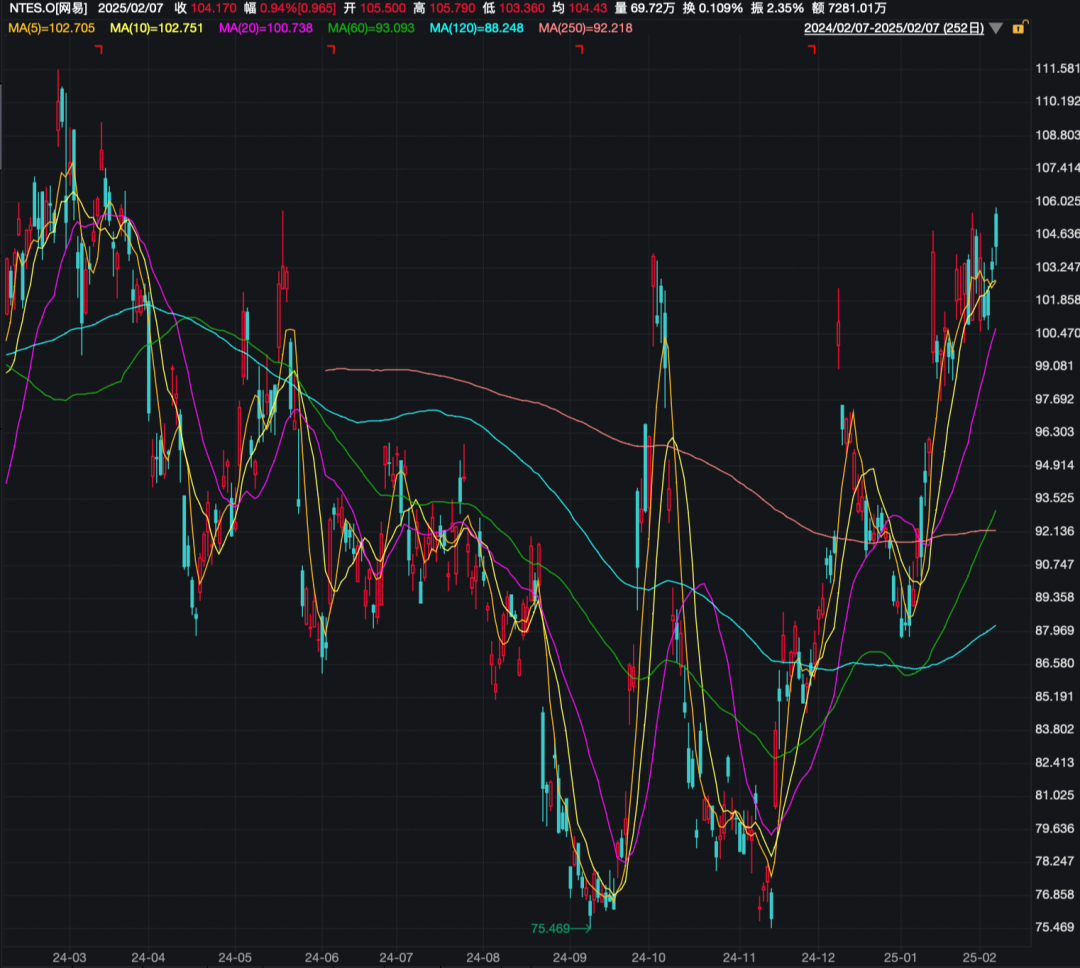
Task: Open the date range dropdown triangle
Action: (x=995, y=28)
